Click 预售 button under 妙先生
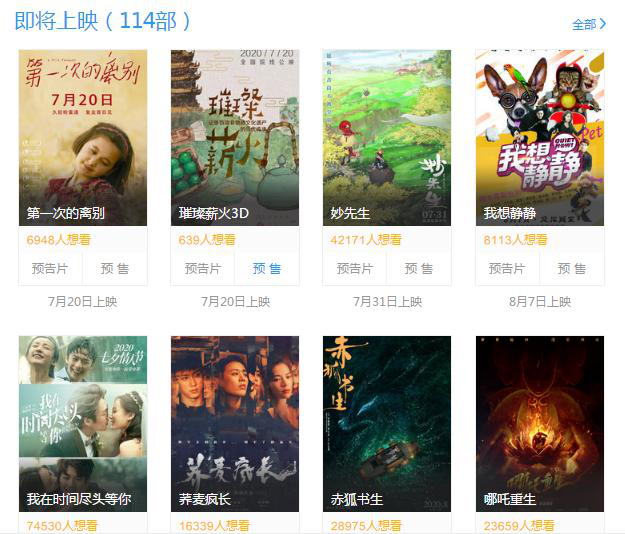The height and width of the screenshot is (534, 625). point(419,269)
